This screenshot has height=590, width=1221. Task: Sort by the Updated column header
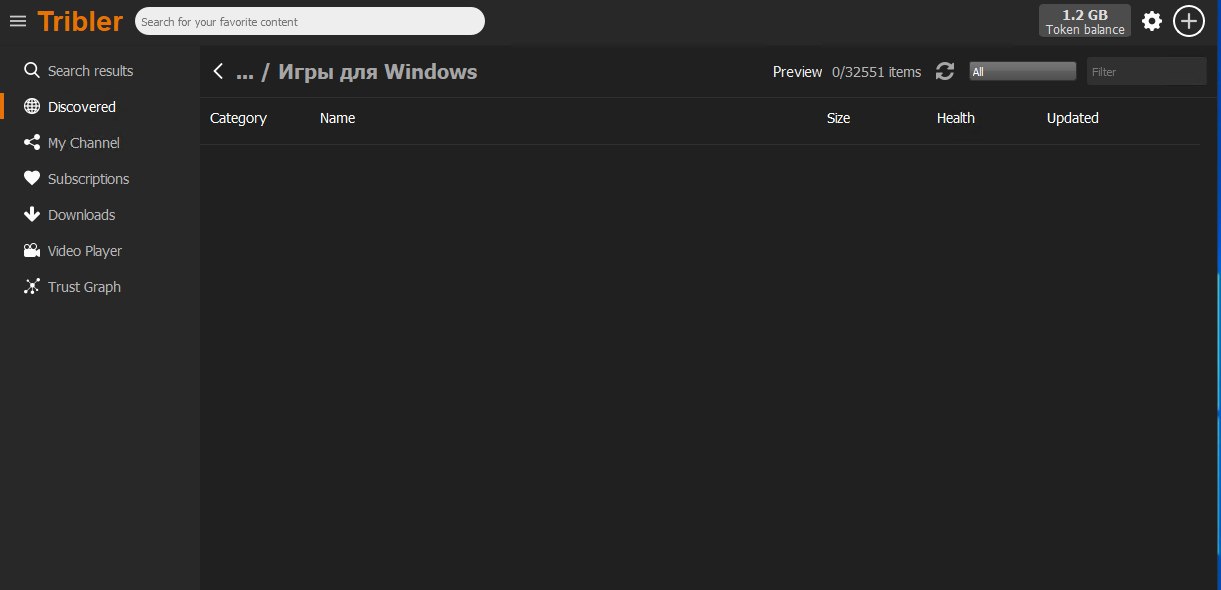(x=1072, y=118)
